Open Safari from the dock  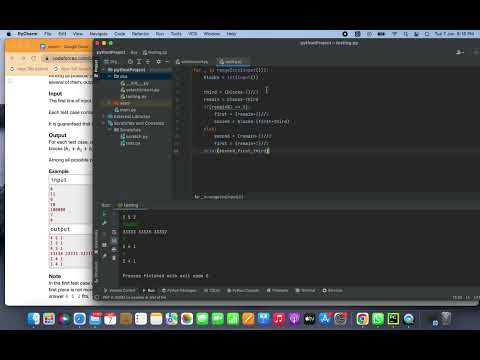click(x=80, y=319)
